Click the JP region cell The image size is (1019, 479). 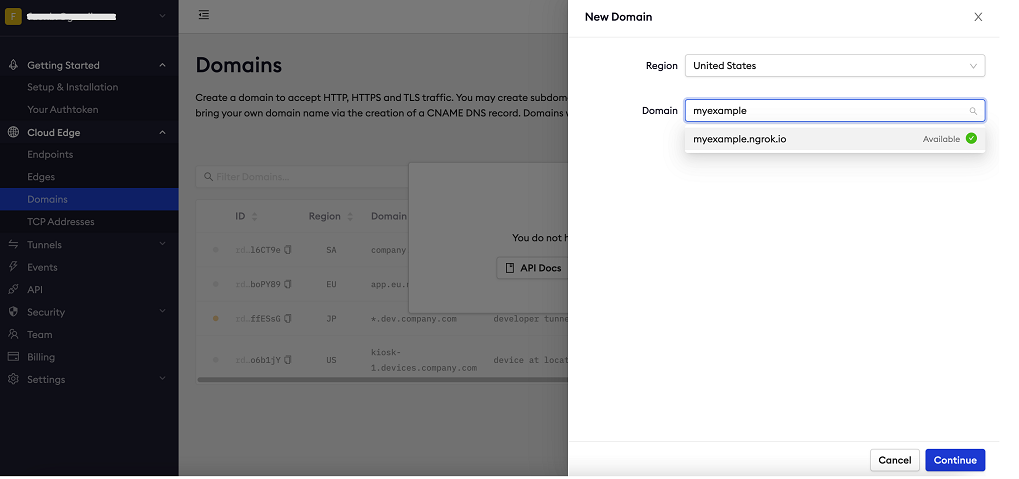click(331, 319)
